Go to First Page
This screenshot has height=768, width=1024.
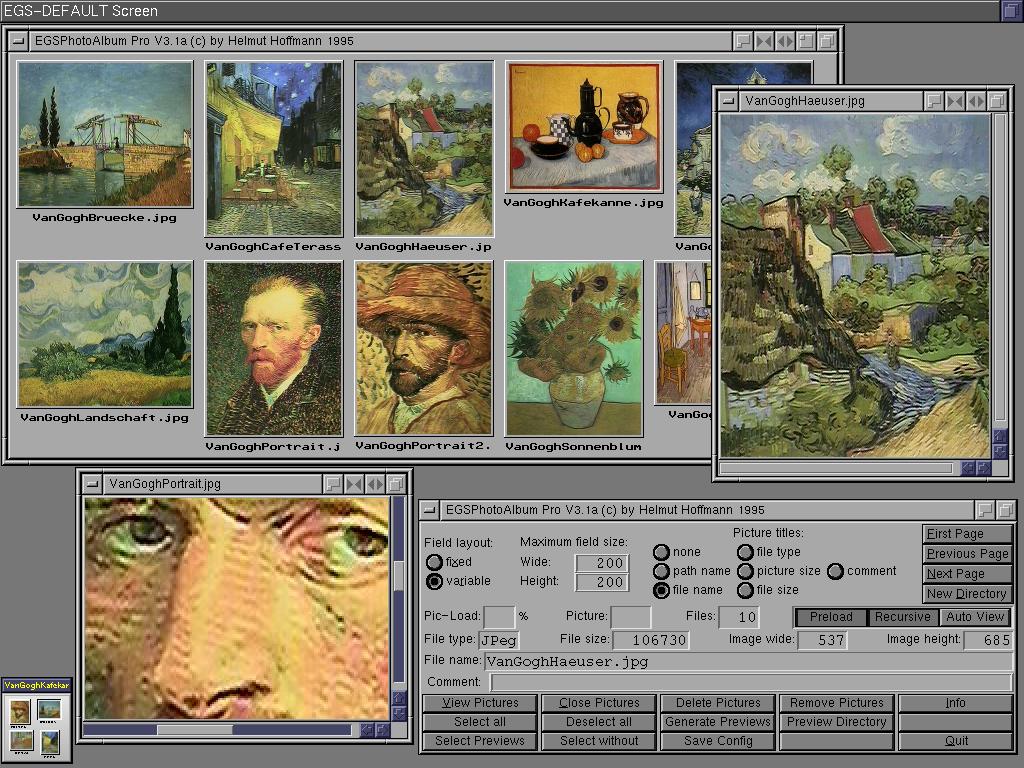[967, 534]
